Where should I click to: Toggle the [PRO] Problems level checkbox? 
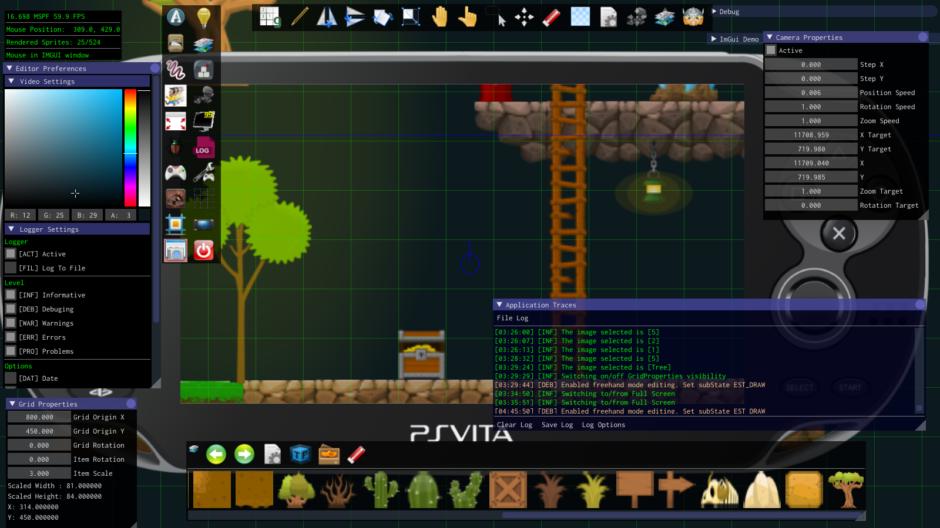(x=11, y=351)
